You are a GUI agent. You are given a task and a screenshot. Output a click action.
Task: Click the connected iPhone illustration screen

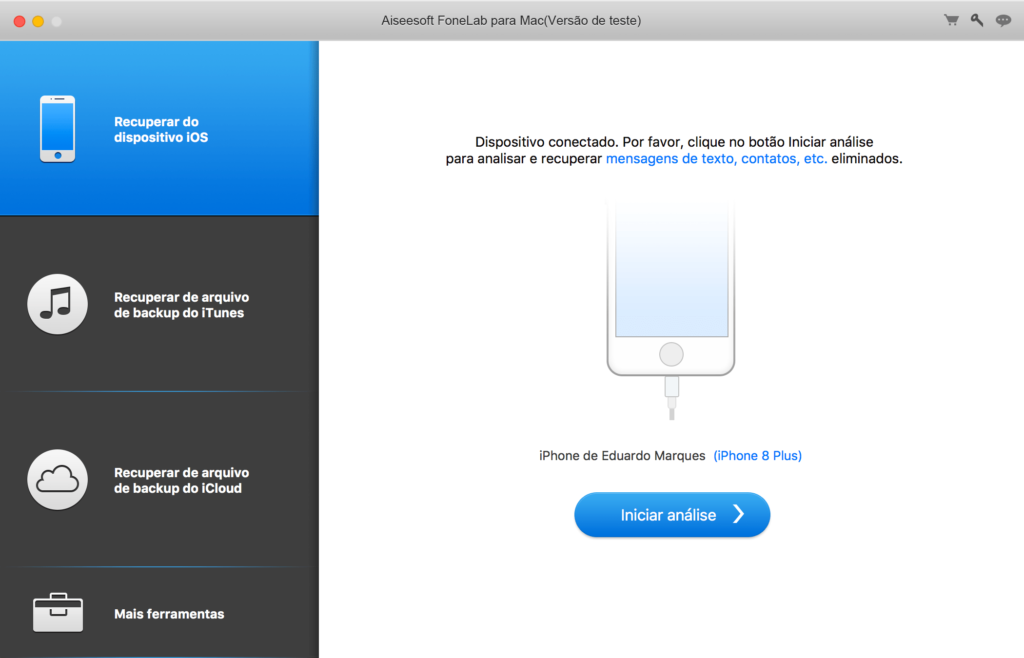pyautogui.click(x=671, y=270)
